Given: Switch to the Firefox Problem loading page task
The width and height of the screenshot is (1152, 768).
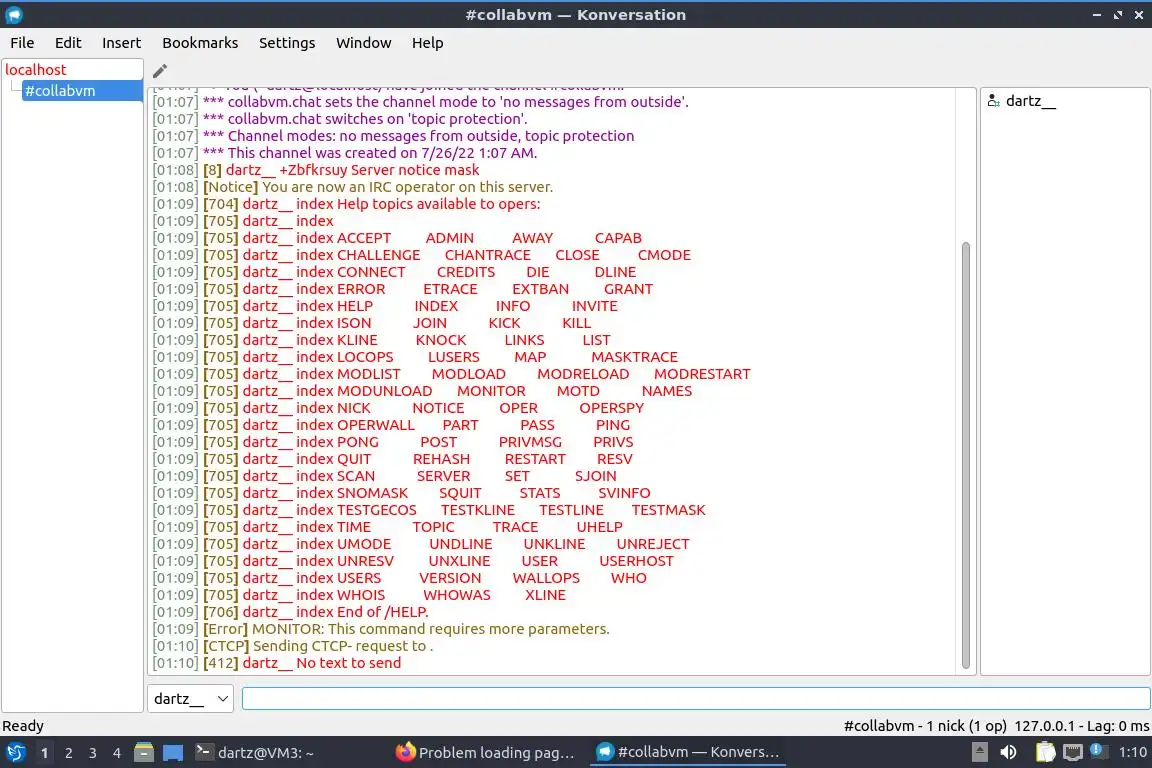Looking at the screenshot, I should pyautogui.click(x=485, y=753).
